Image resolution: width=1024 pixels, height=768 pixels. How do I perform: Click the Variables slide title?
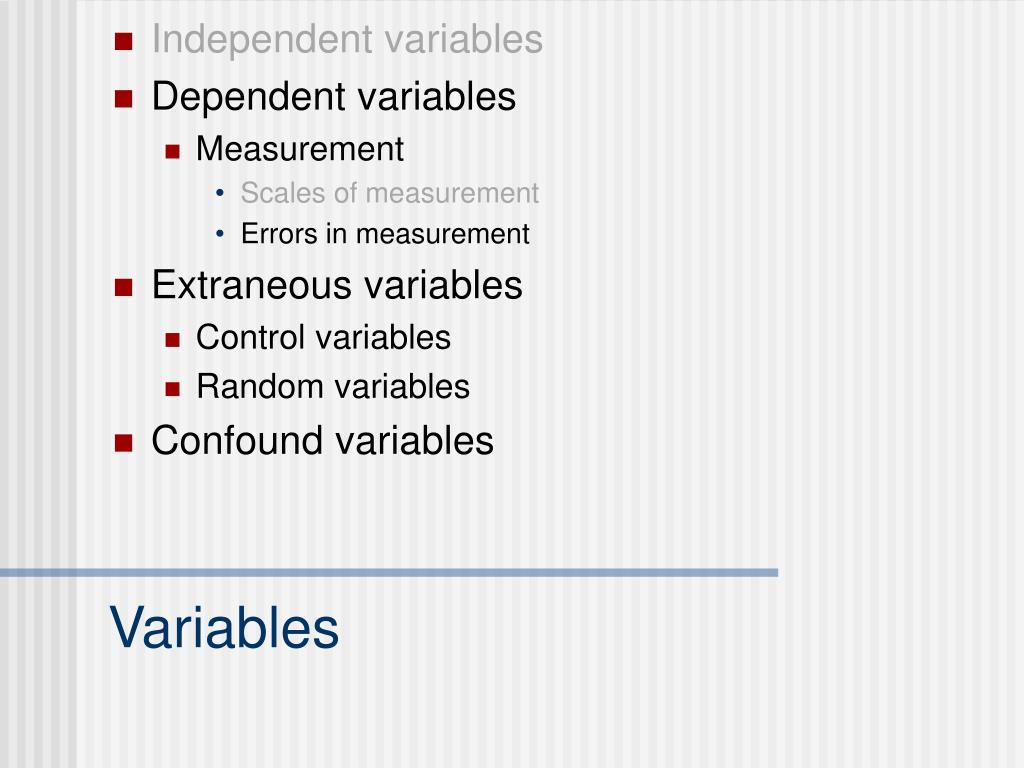[x=224, y=628]
